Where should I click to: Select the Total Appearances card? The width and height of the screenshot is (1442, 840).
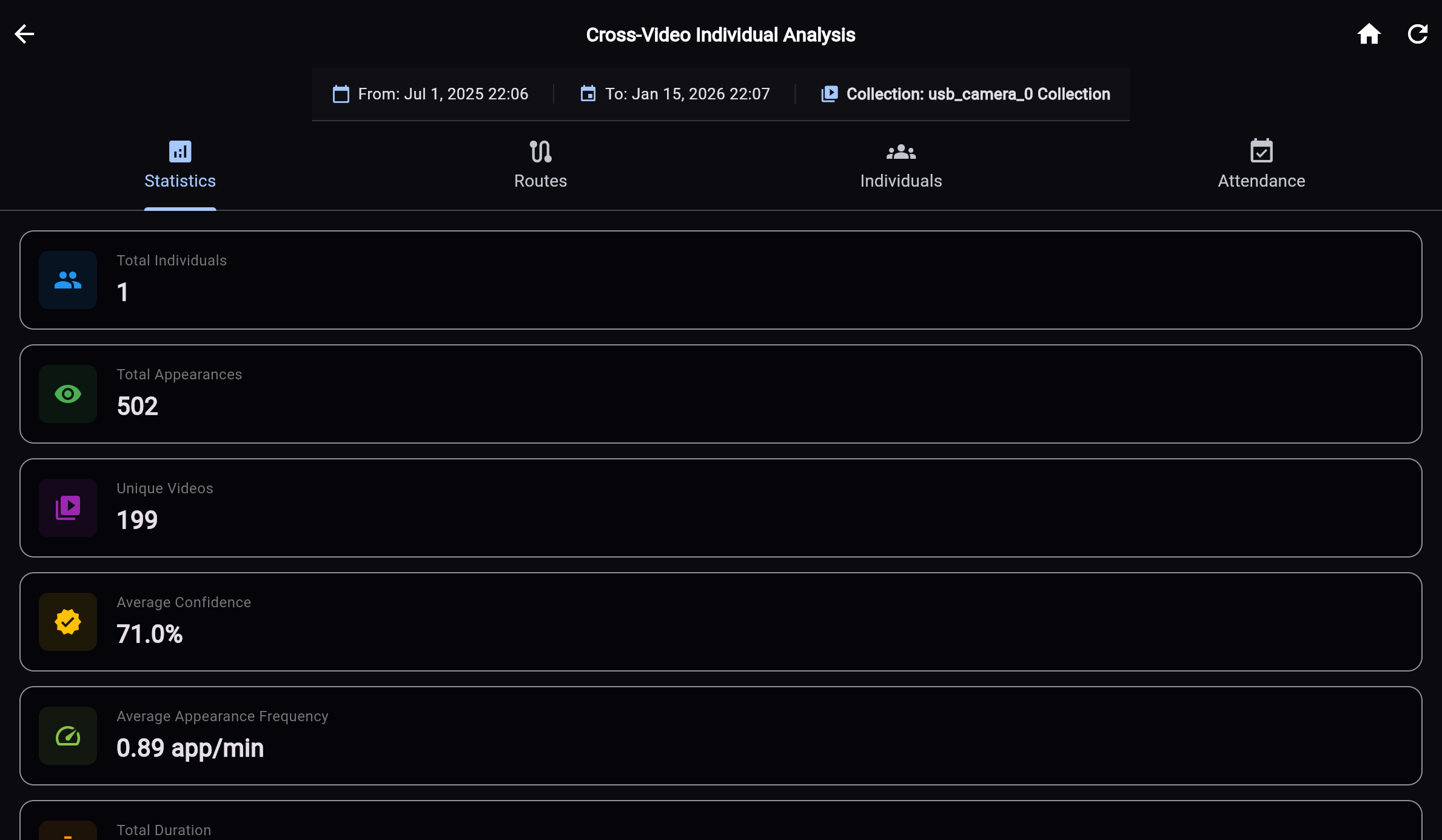click(x=720, y=394)
